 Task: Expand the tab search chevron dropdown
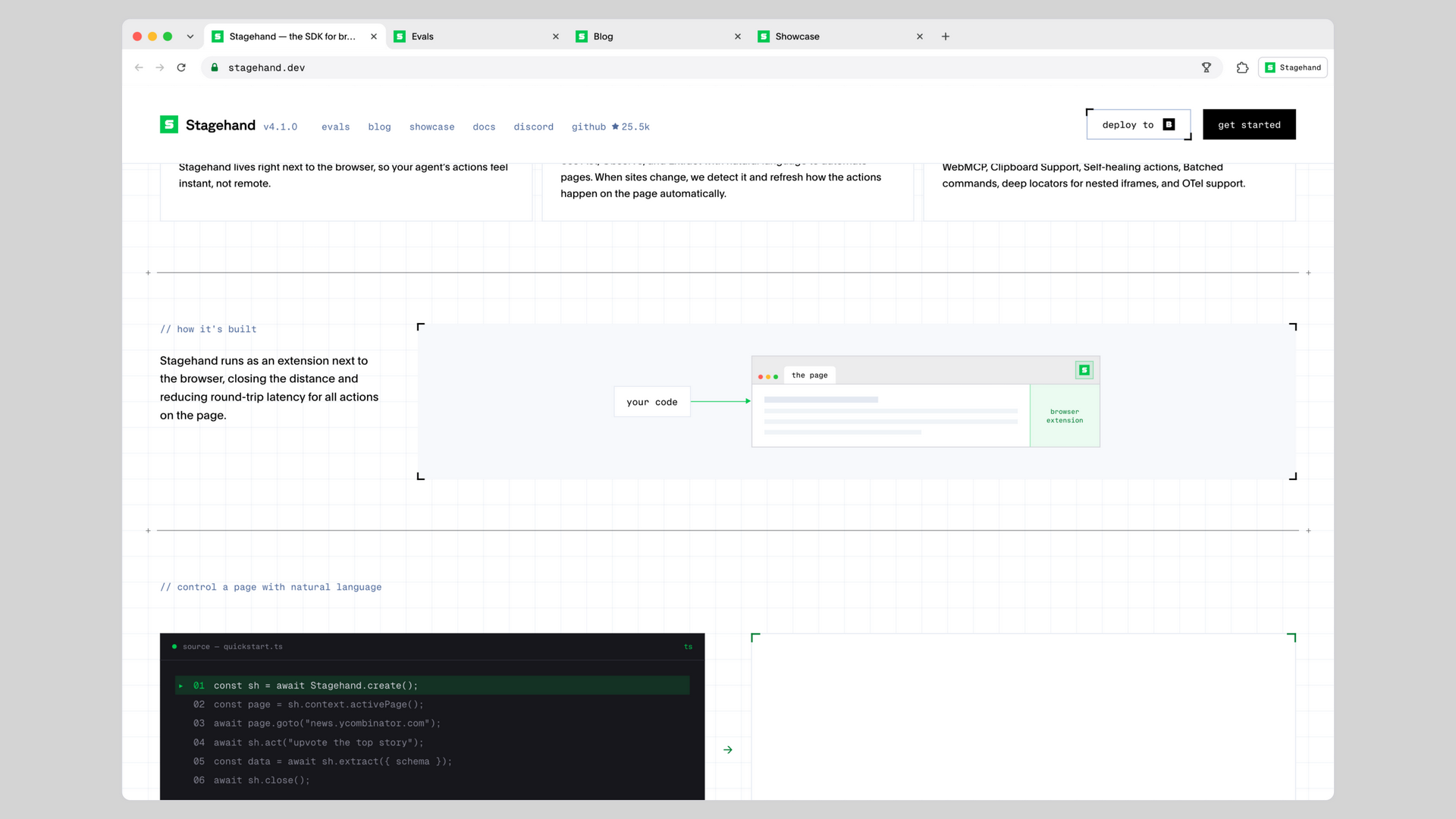click(190, 36)
